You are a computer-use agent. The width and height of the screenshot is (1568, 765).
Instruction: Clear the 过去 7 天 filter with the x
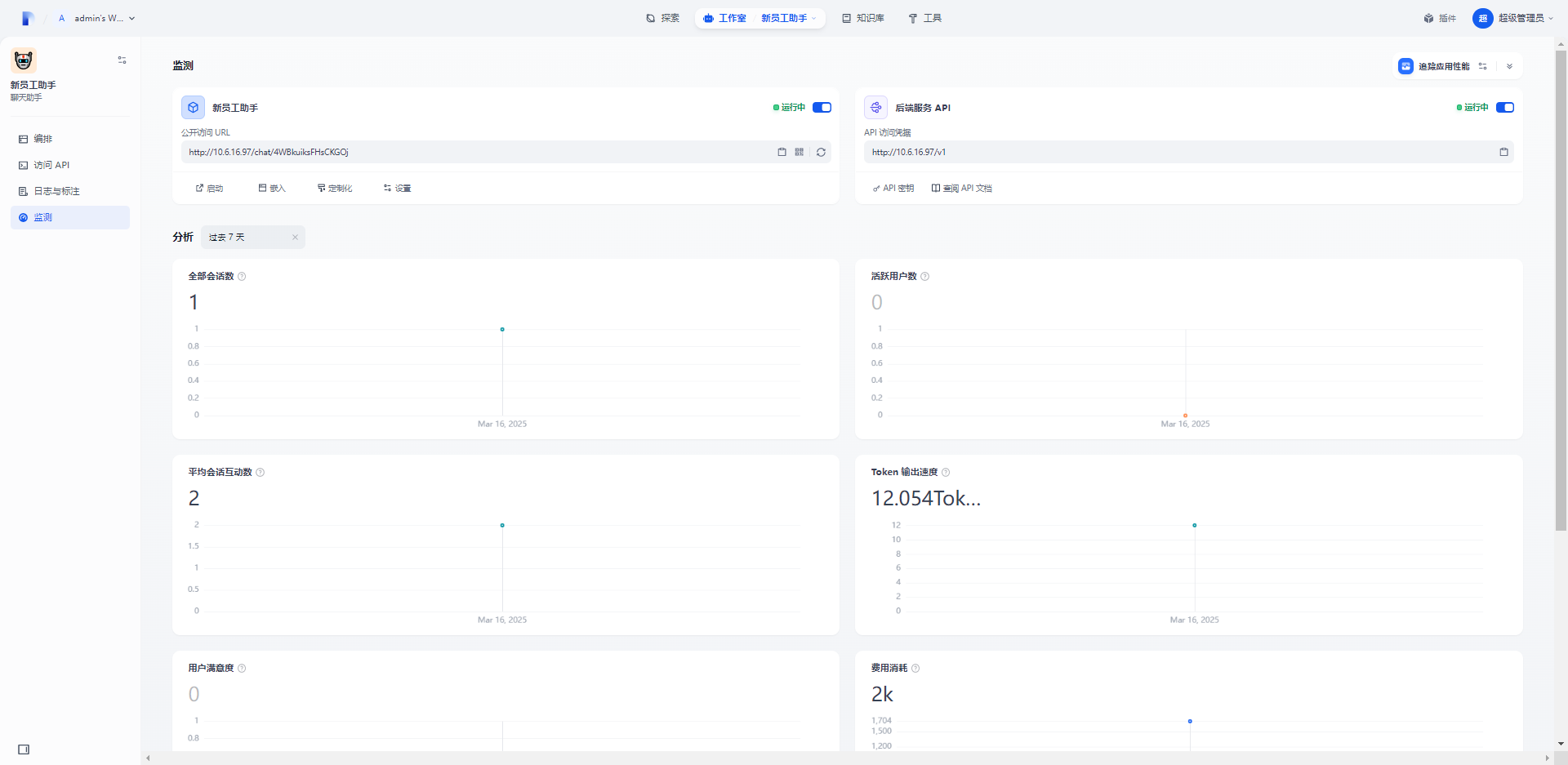(x=295, y=237)
